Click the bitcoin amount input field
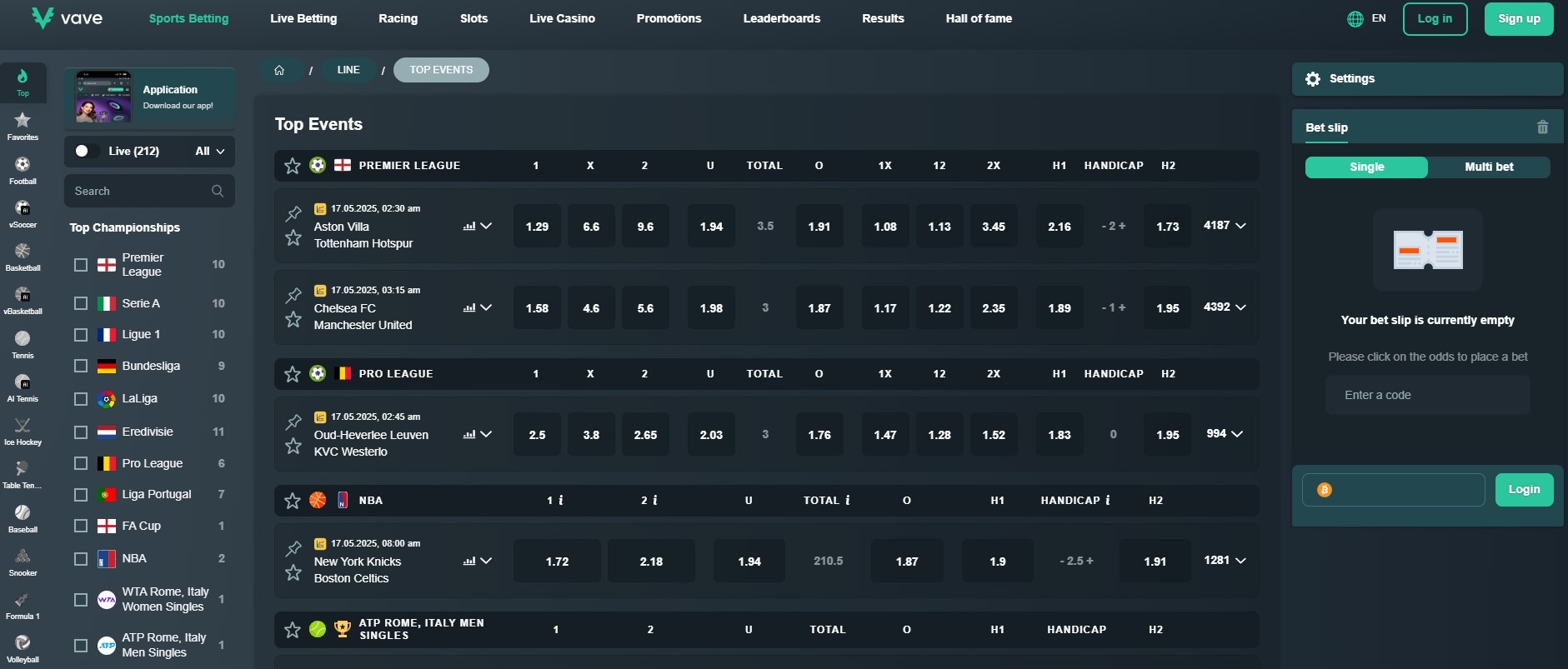Screen dimensions: 1568x669 [1393, 490]
